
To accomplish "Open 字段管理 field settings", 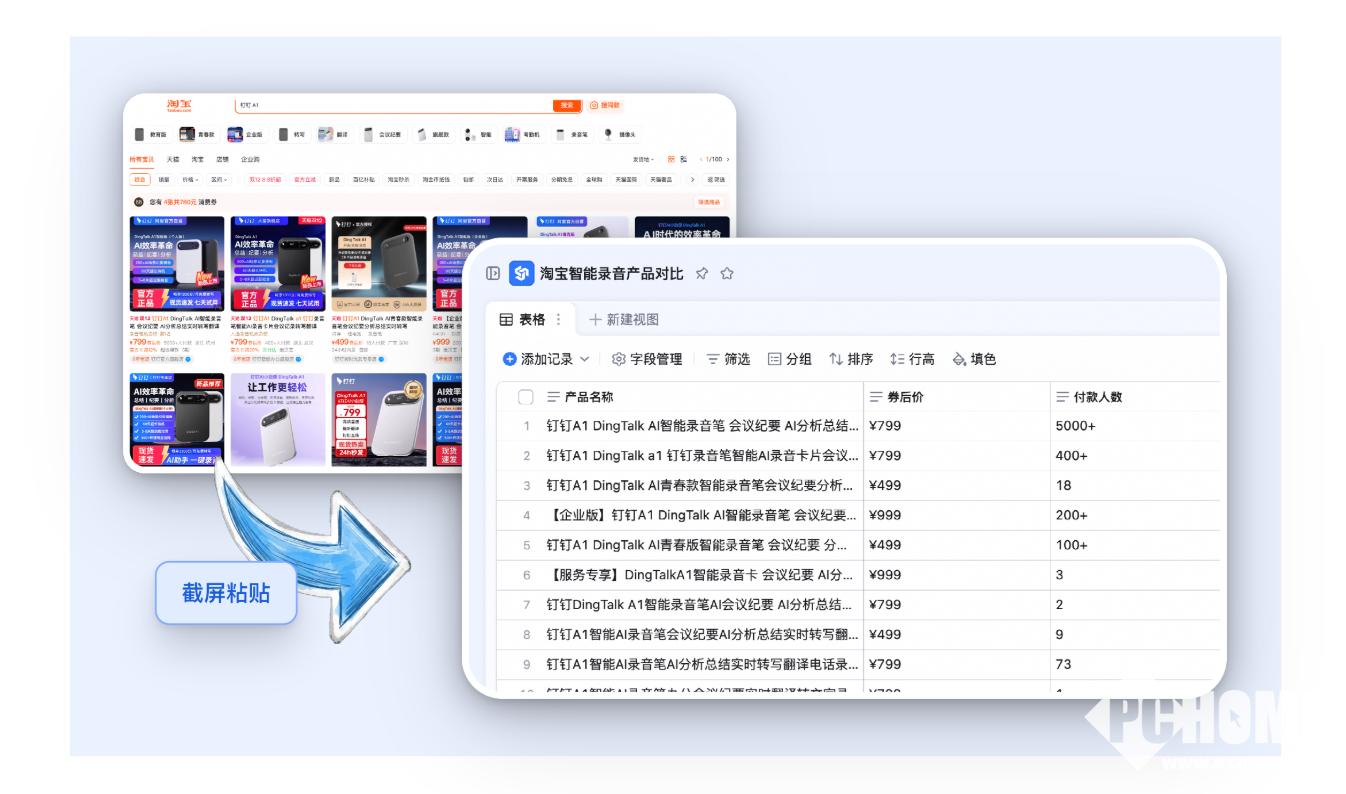I will coord(646,359).
